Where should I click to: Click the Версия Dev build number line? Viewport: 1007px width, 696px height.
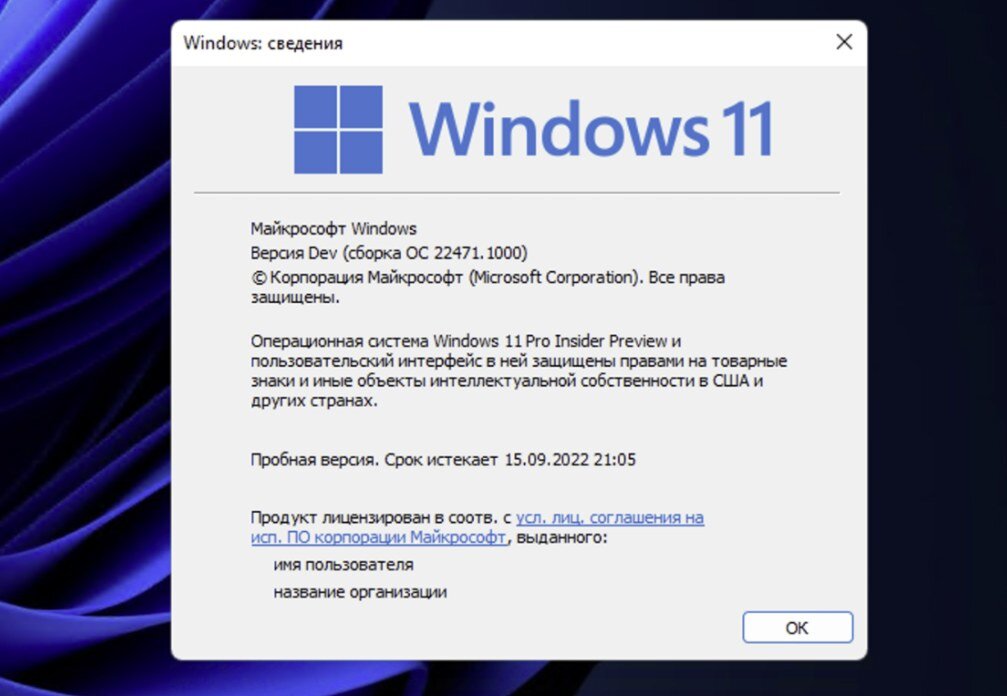(x=389, y=253)
